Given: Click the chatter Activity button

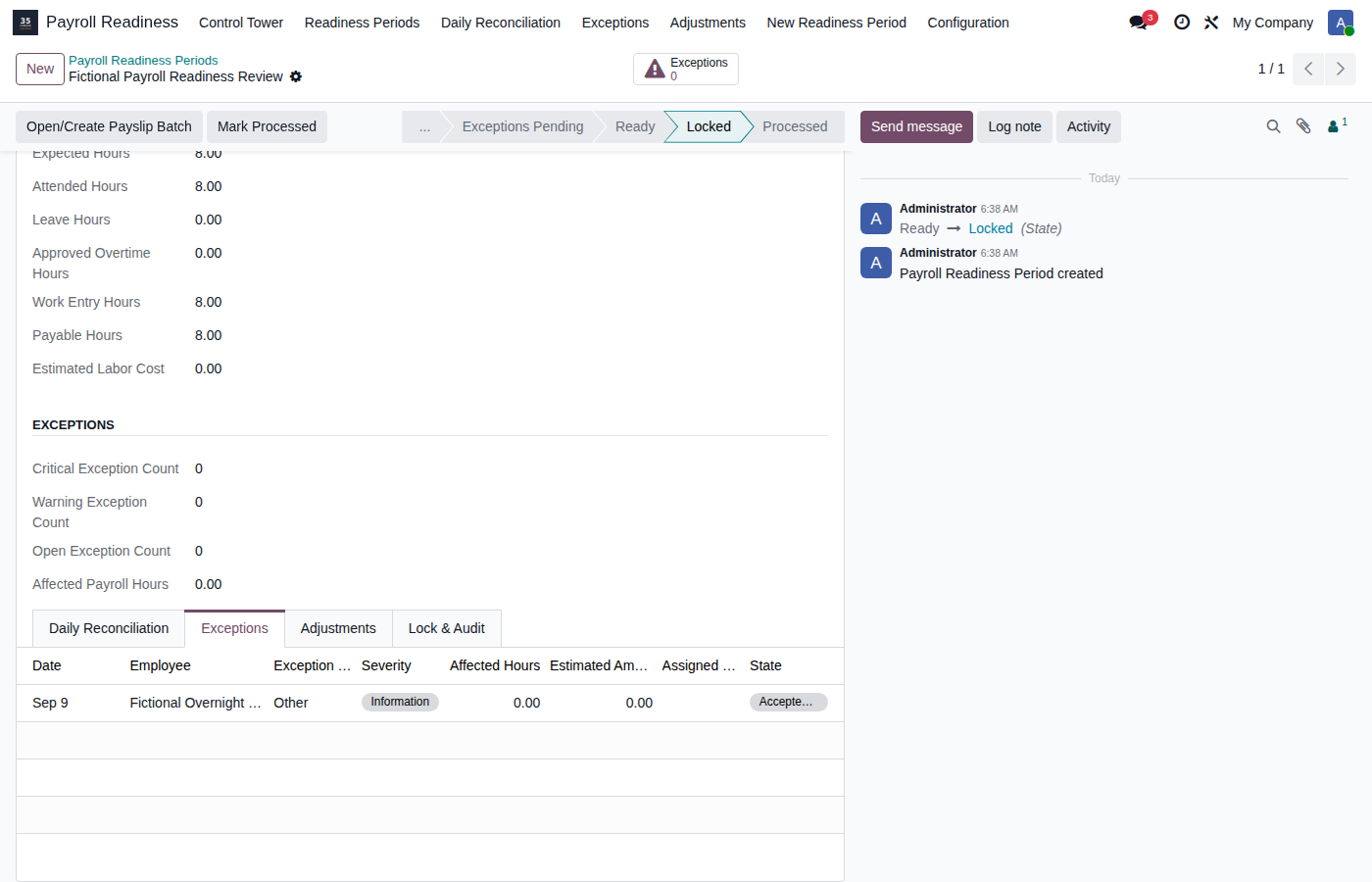Looking at the screenshot, I should tap(1088, 126).
